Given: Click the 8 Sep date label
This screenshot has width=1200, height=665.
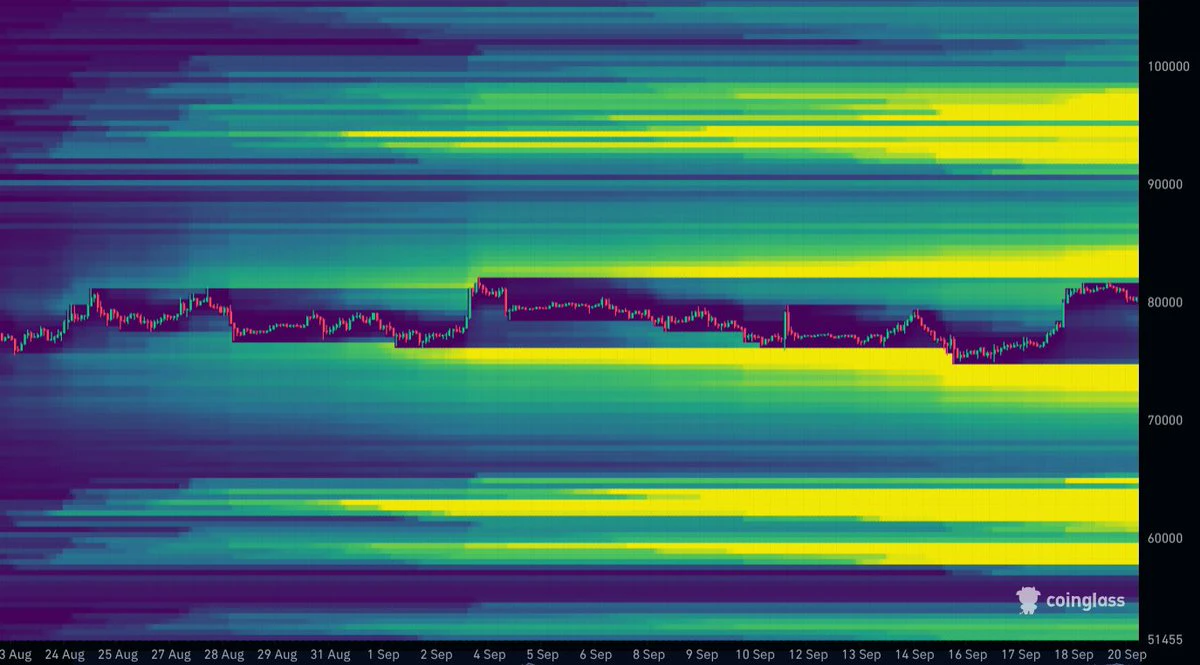Looking at the screenshot, I should (648, 655).
